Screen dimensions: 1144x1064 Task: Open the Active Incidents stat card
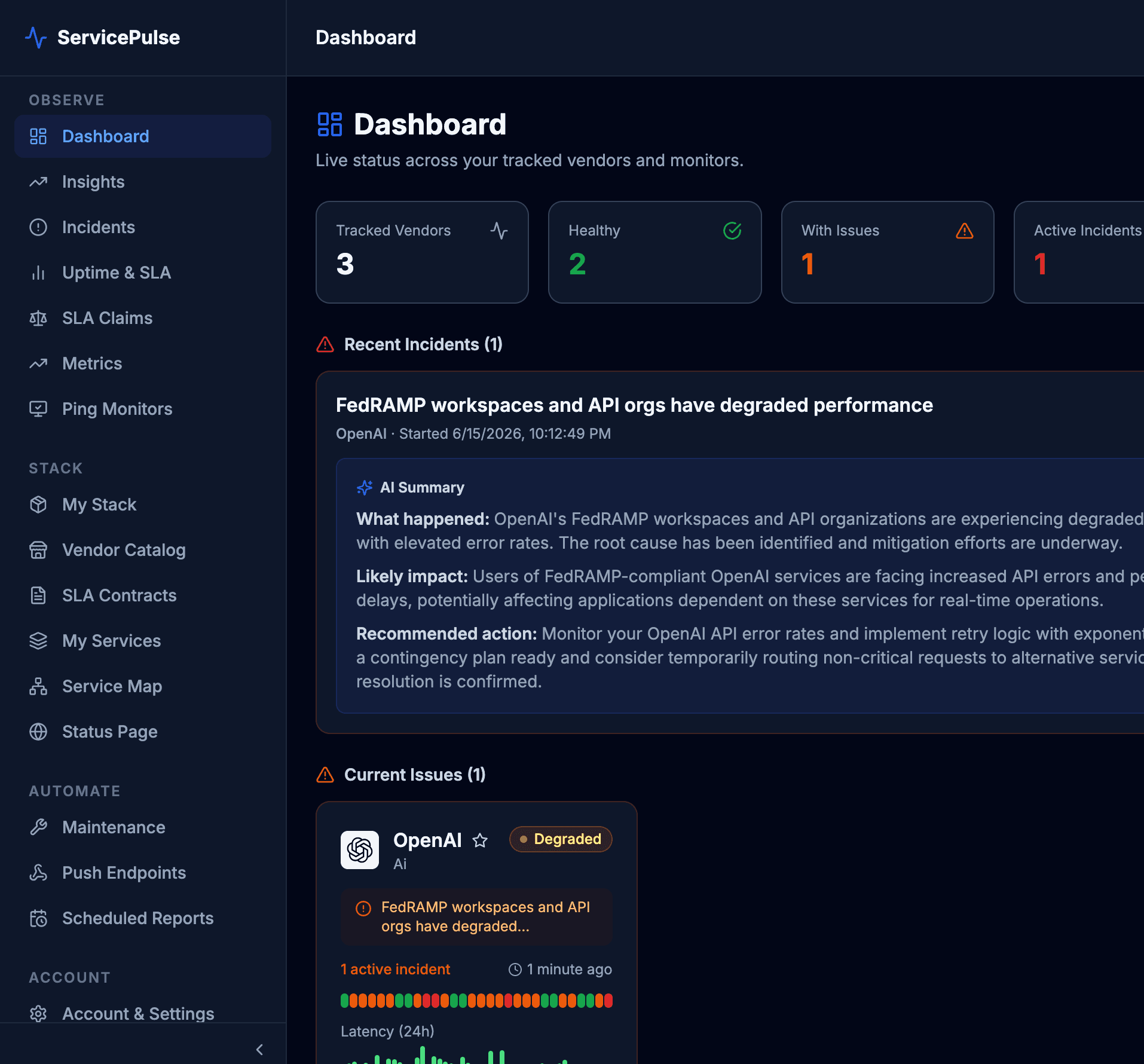click(1079, 252)
